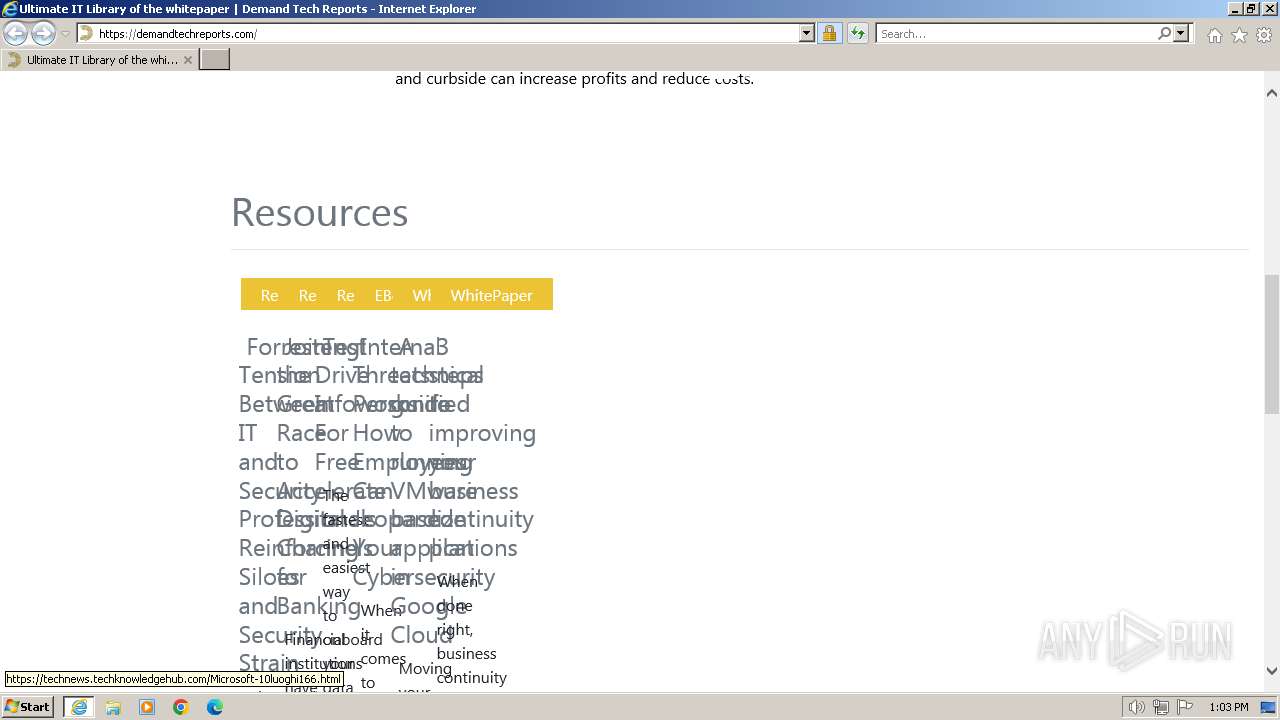Viewport: 1280px width, 720px height.
Task: Close the Ultimate IT Library tab
Action: click(188, 60)
